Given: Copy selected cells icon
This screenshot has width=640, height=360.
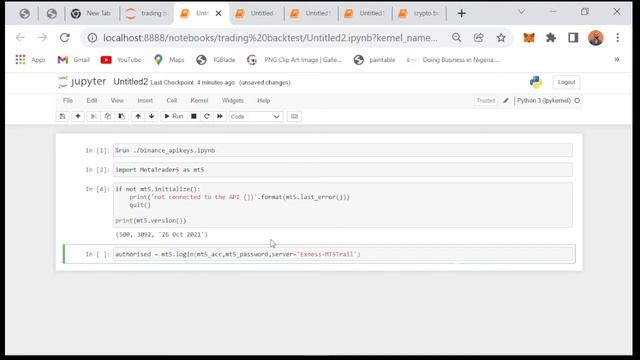Looking at the screenshot, I should [x=108, y=116].
